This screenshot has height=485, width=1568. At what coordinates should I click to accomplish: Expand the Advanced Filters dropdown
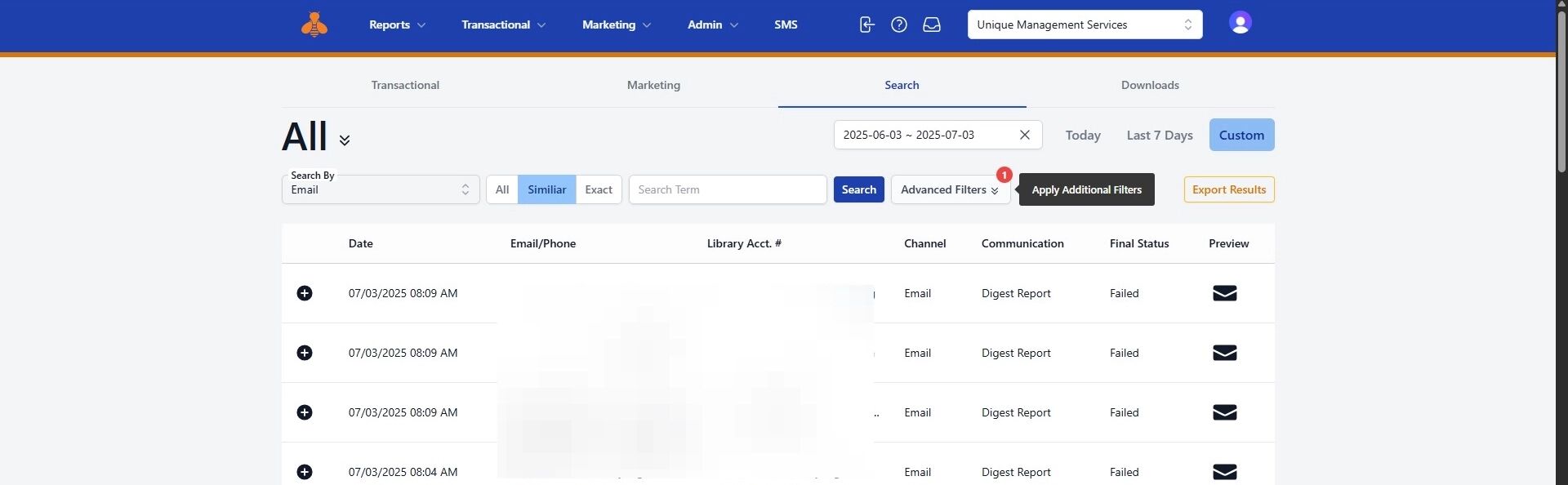pos(950,189)
